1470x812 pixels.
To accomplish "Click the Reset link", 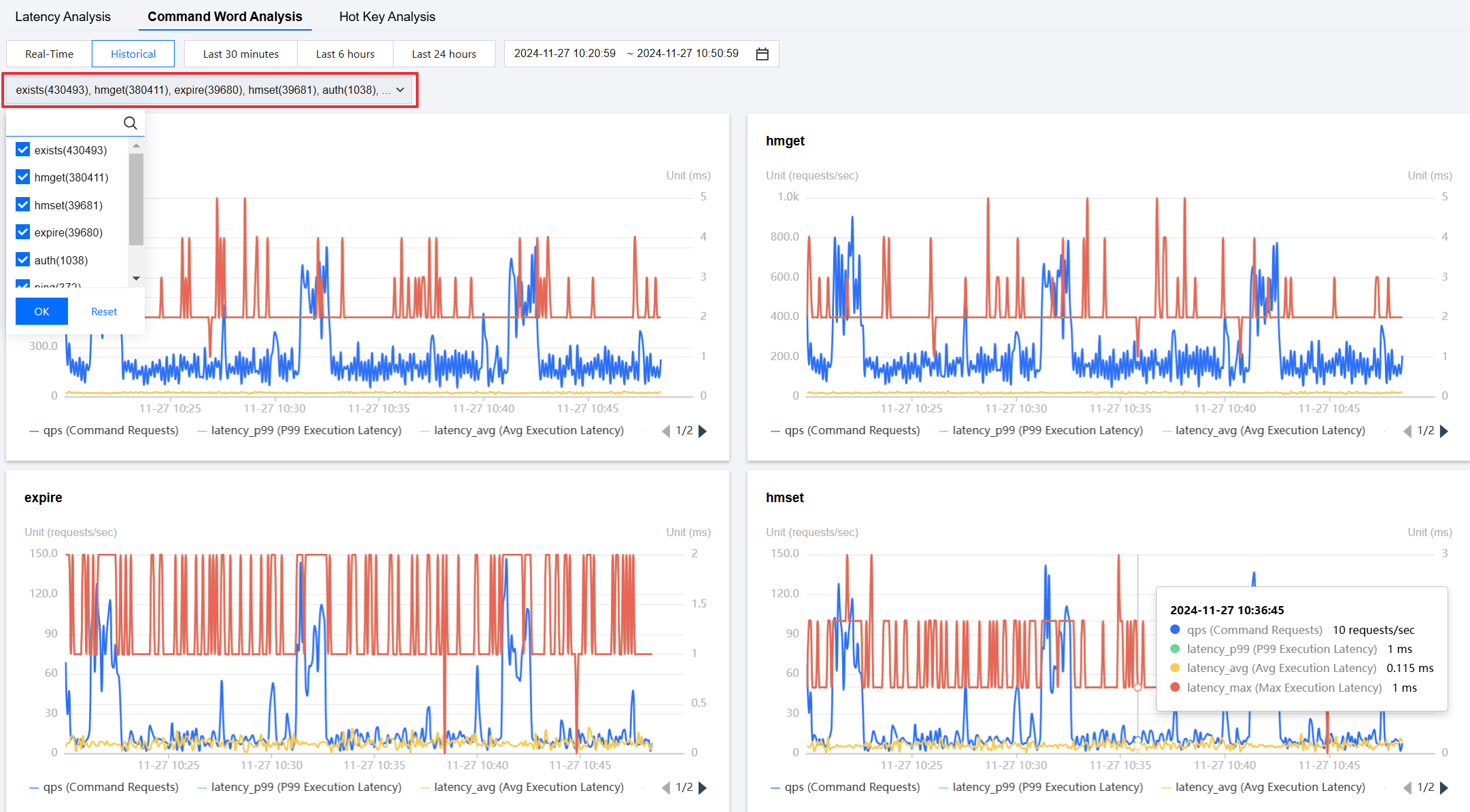I will pyautogui.click(x=104, y=311).
